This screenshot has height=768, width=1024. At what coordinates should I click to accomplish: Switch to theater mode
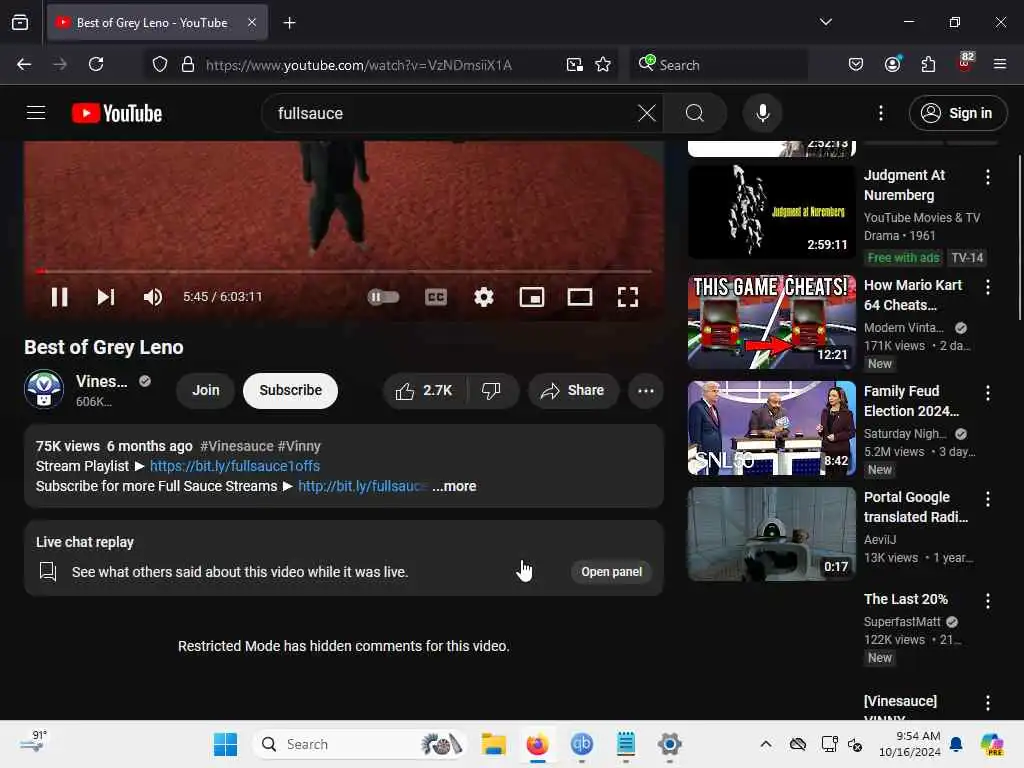[x=580, y=297]
